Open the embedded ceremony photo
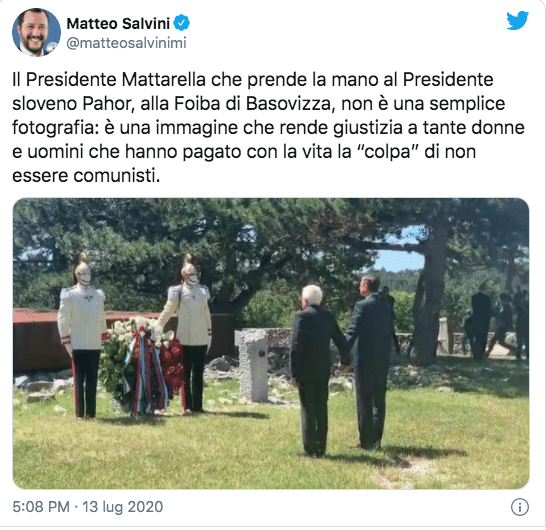546x530 pixels. [x=271, y=343]
